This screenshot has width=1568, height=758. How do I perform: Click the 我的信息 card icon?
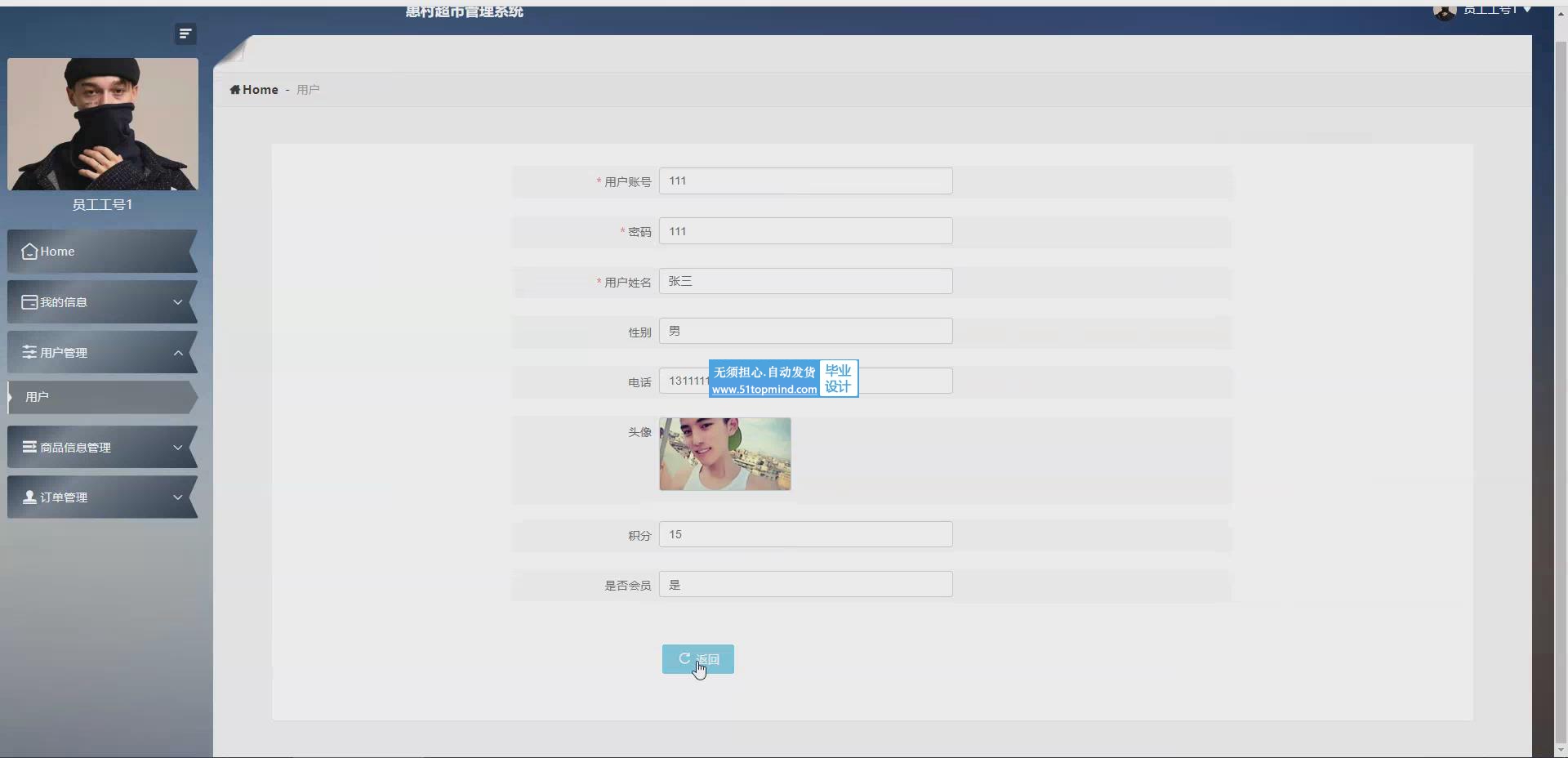click(x=29, y=302)
